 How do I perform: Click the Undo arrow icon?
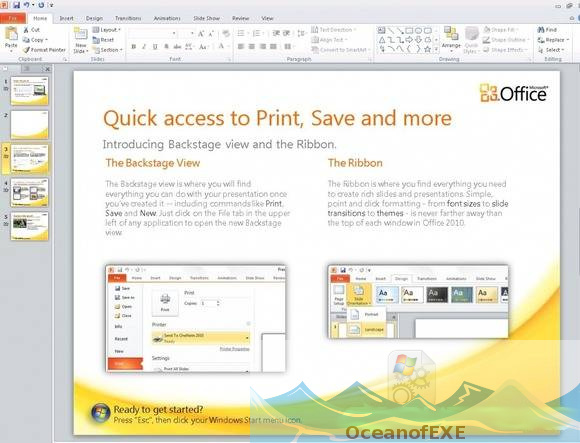[27, 5]
